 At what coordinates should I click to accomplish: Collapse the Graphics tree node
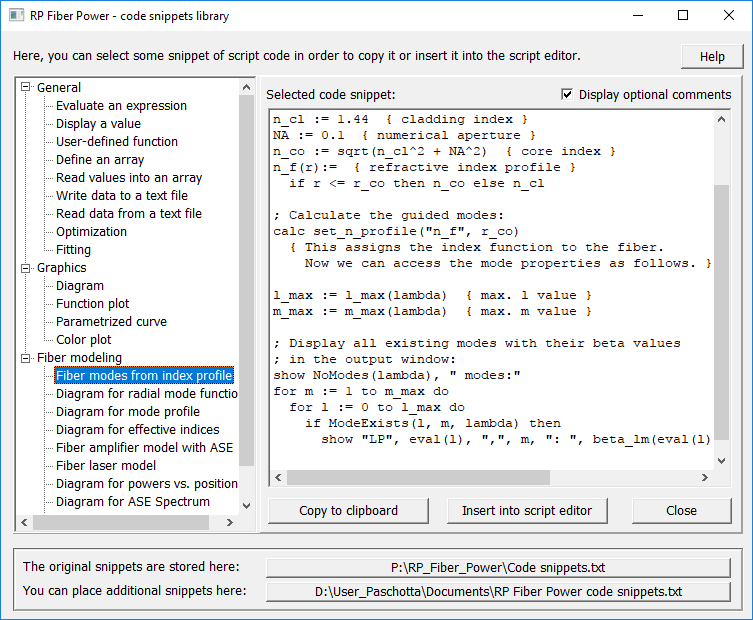[25, 268]
